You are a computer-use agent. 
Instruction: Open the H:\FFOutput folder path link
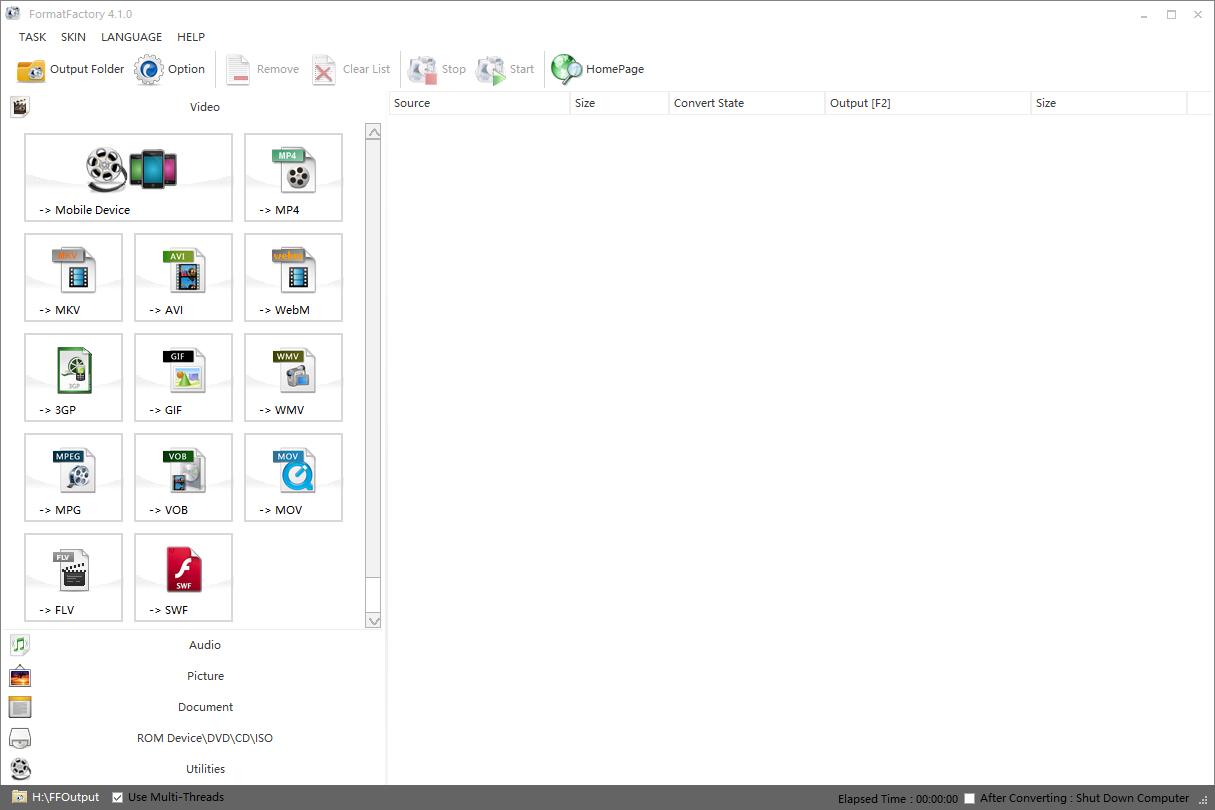click(65, 797)
